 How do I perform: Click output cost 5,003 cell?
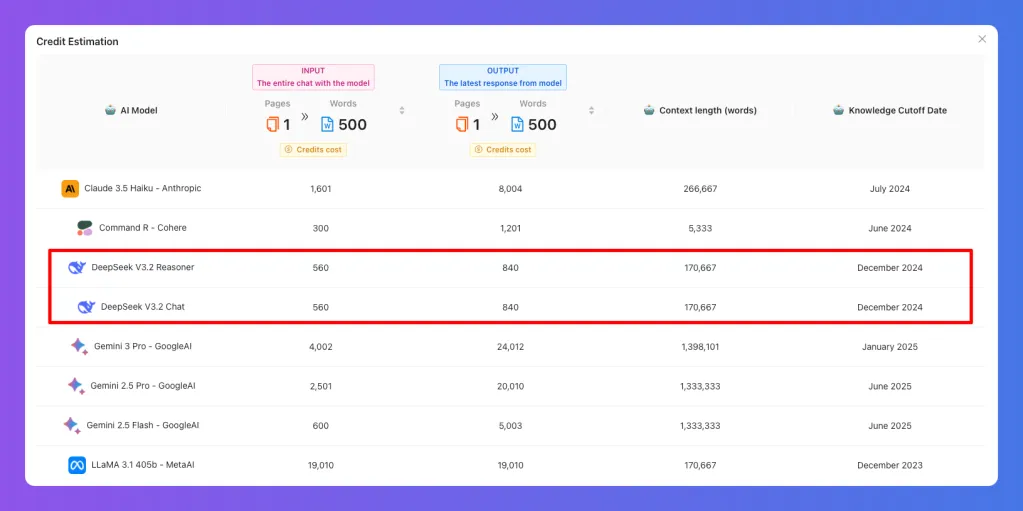click(510, 426)
